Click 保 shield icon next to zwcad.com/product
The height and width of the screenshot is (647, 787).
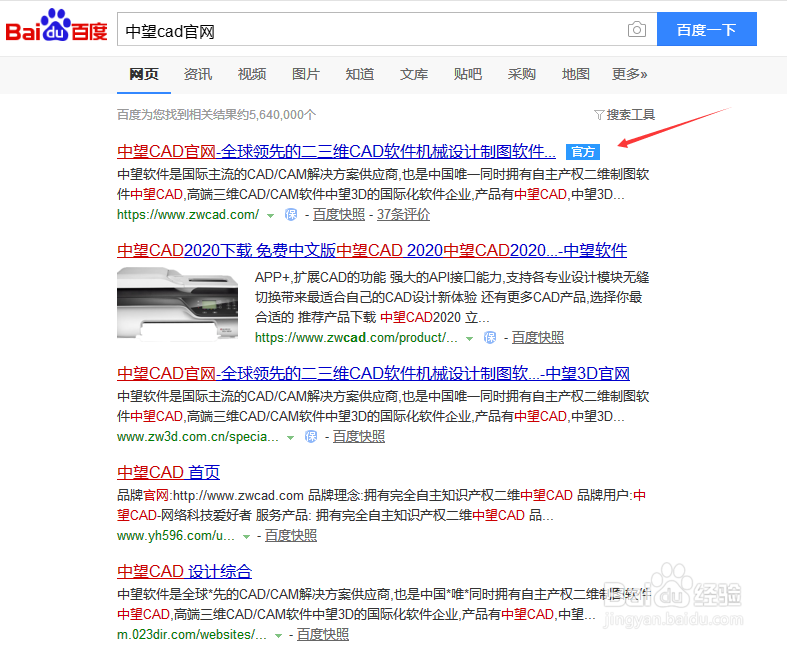(x=490, y=338)
